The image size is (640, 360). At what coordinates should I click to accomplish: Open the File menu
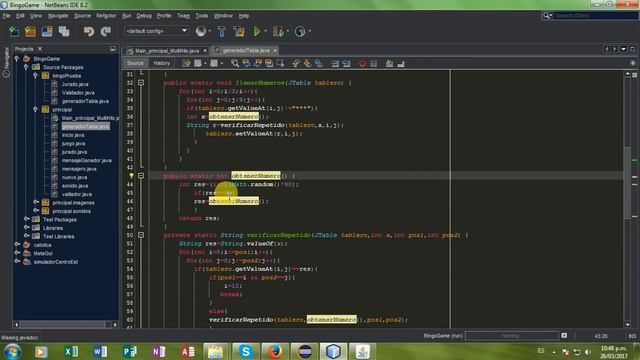pyautogui.click(x=7, y=16)
